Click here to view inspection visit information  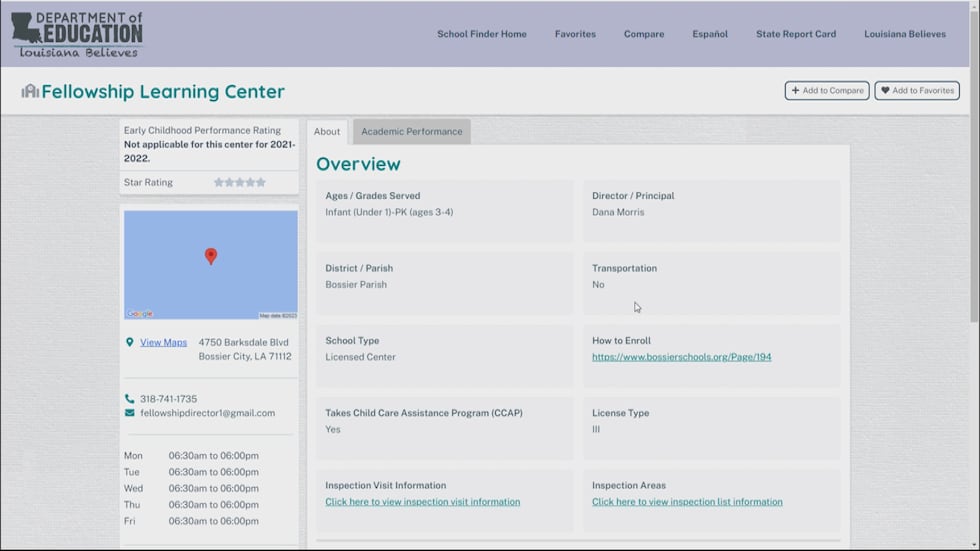click(x=422, y=502)
